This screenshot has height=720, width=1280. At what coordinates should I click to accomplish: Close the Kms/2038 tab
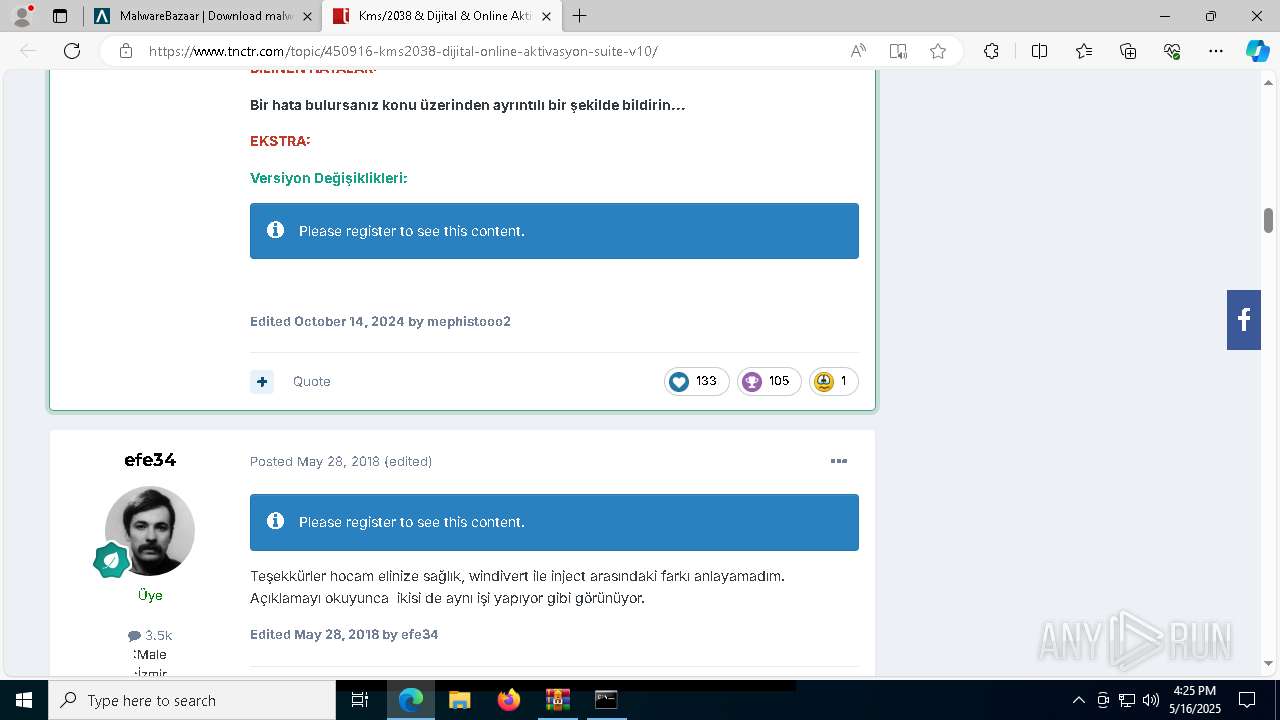point(546,16)
